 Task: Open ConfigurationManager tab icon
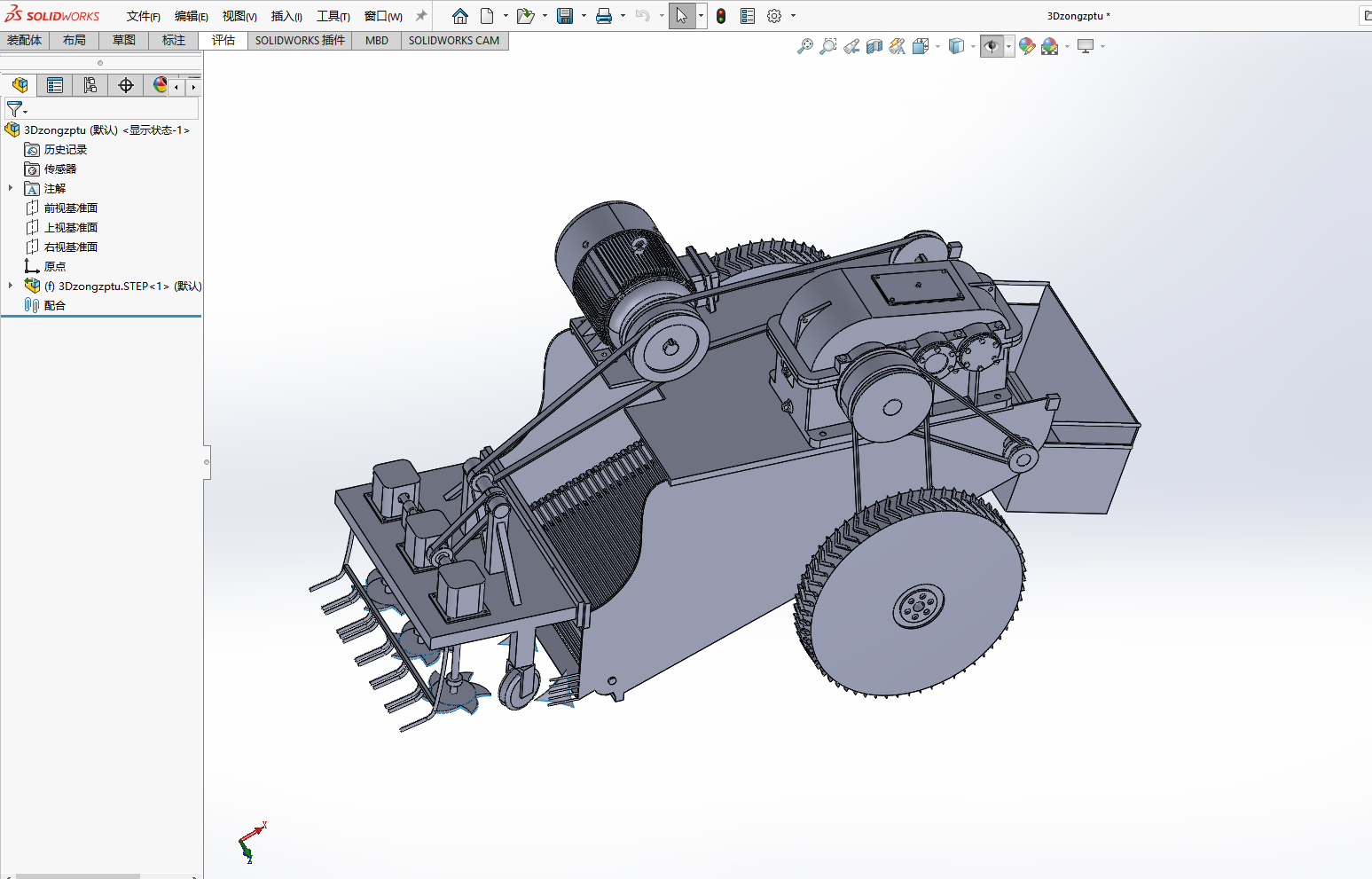coord(90,85)
